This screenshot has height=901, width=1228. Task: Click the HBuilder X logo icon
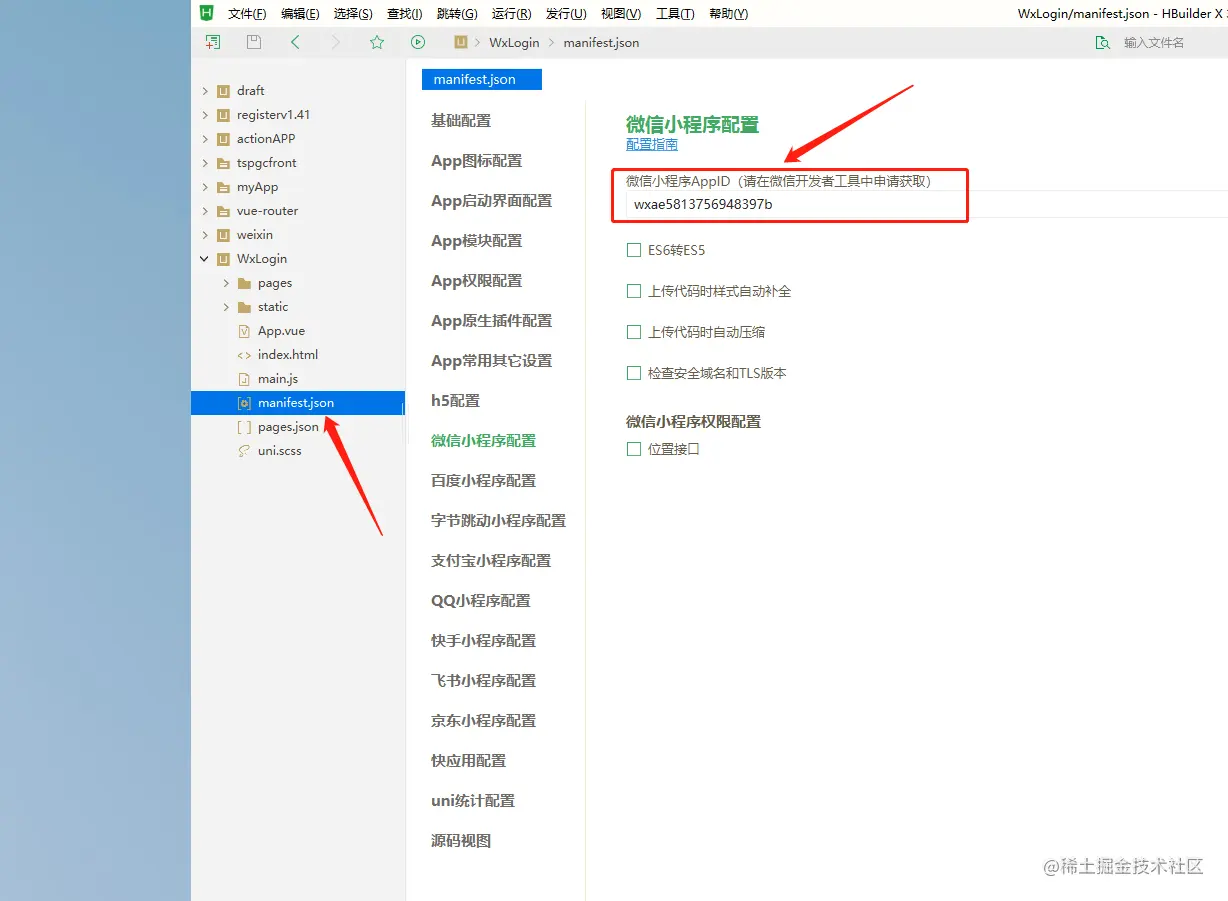206,13
